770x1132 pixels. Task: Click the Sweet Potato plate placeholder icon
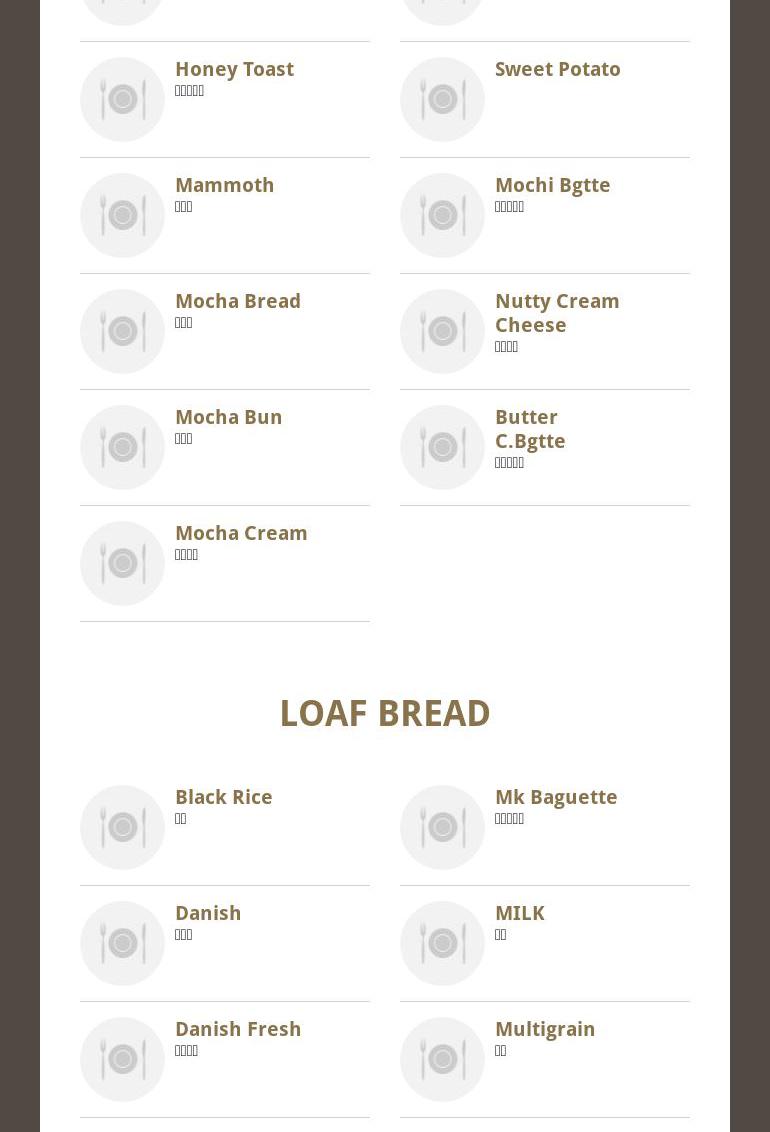tap(442, 99)
